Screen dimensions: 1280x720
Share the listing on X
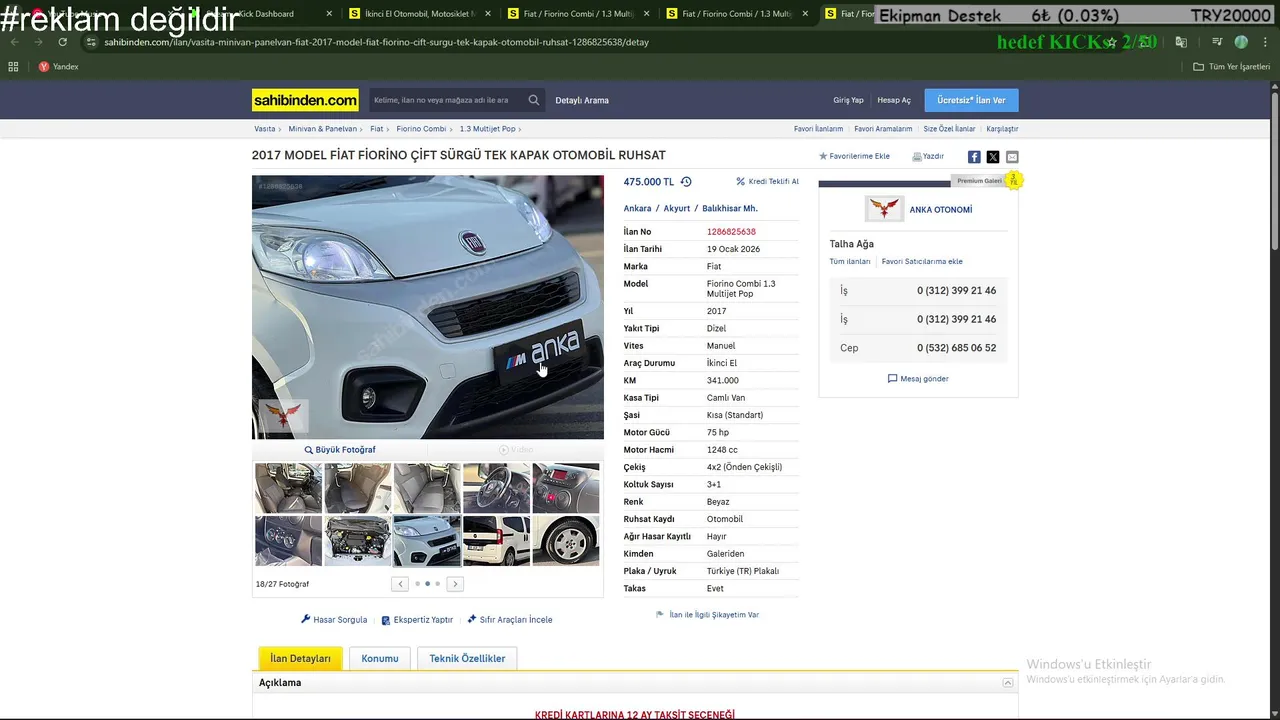coord(993,157)
